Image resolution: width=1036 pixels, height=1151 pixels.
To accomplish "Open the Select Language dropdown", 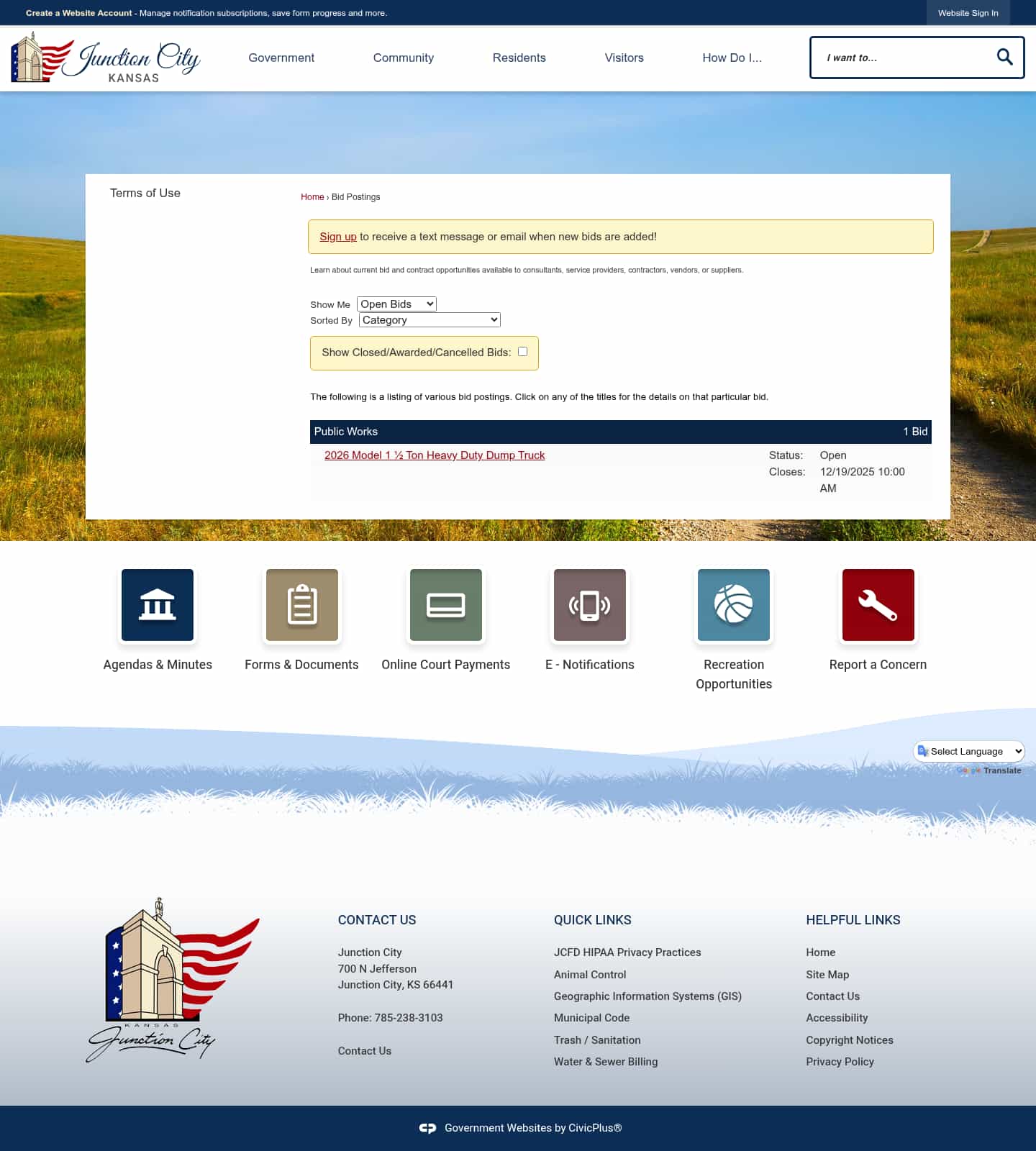I will [x=969, y=751].
